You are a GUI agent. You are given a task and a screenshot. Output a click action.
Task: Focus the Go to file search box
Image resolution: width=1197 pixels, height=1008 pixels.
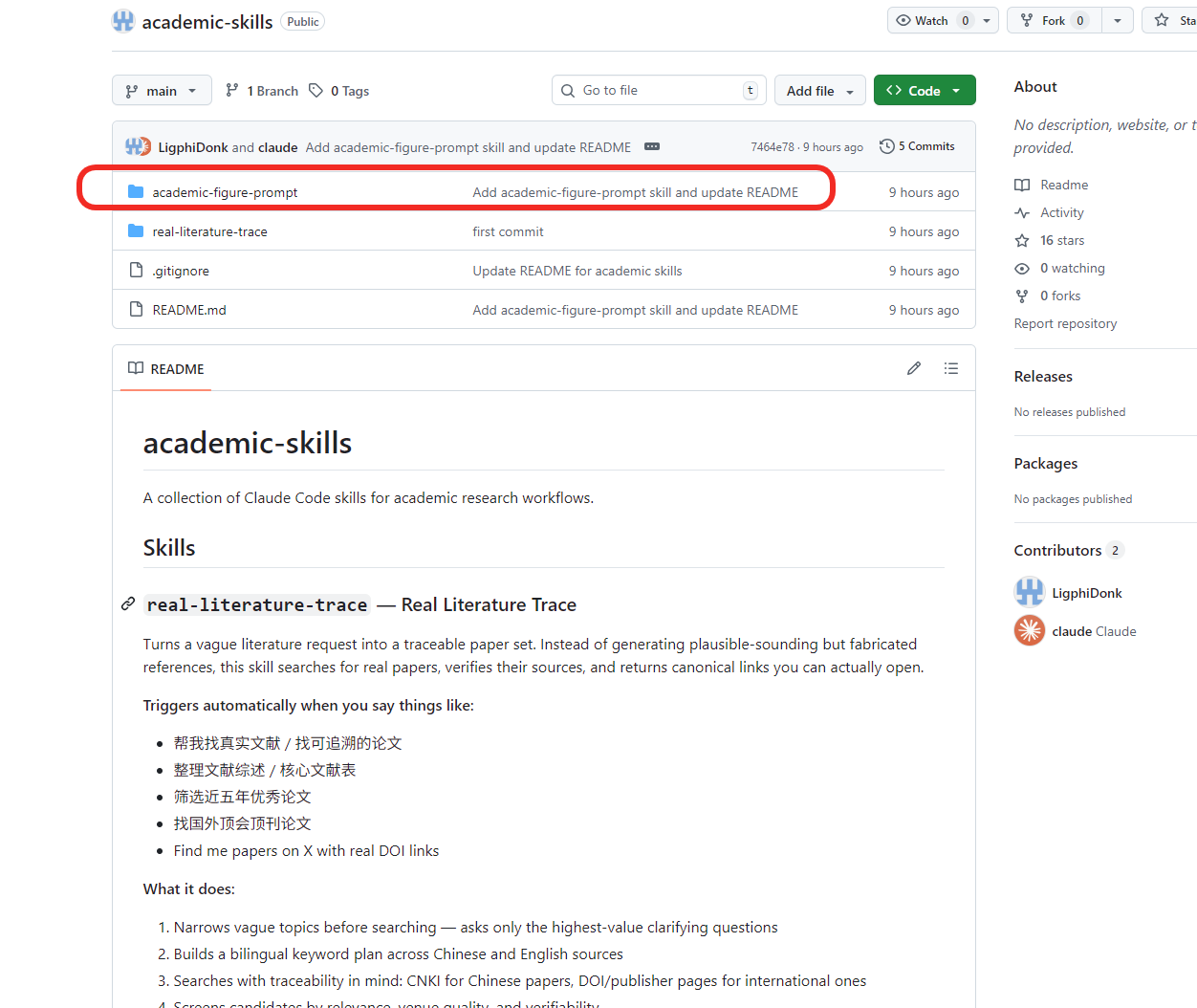[659, 90]
